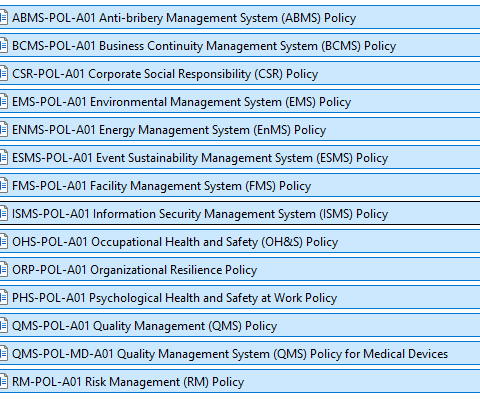Click document icon beside ENMS-POL-A01 Energy policy
This screenshot has height=408, width=480.
point(4,129)
